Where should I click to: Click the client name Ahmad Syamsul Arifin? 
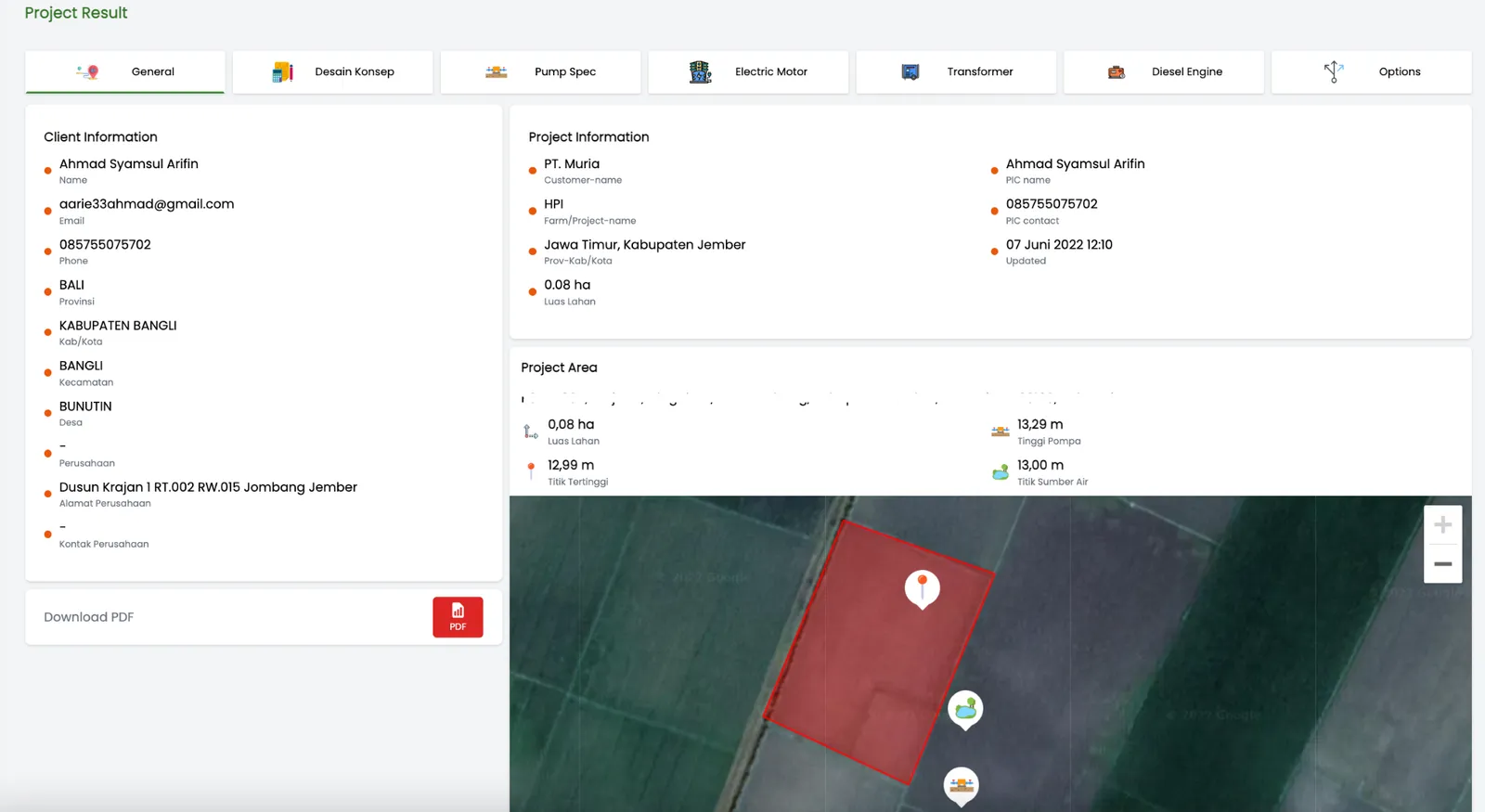click(129, 163)
